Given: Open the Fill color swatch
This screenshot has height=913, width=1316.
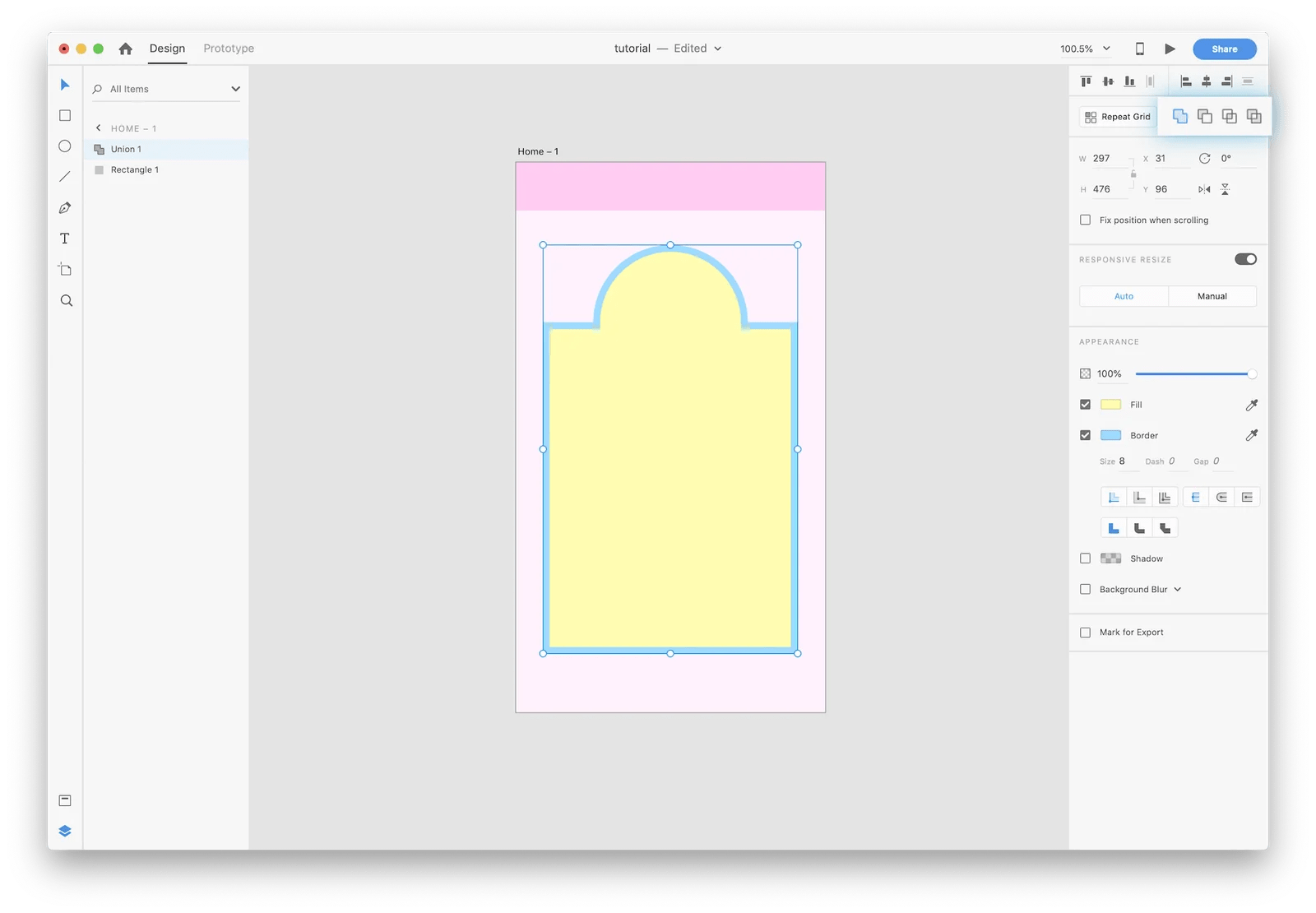Looking at the screenshot, I should tap(1111, 405).
